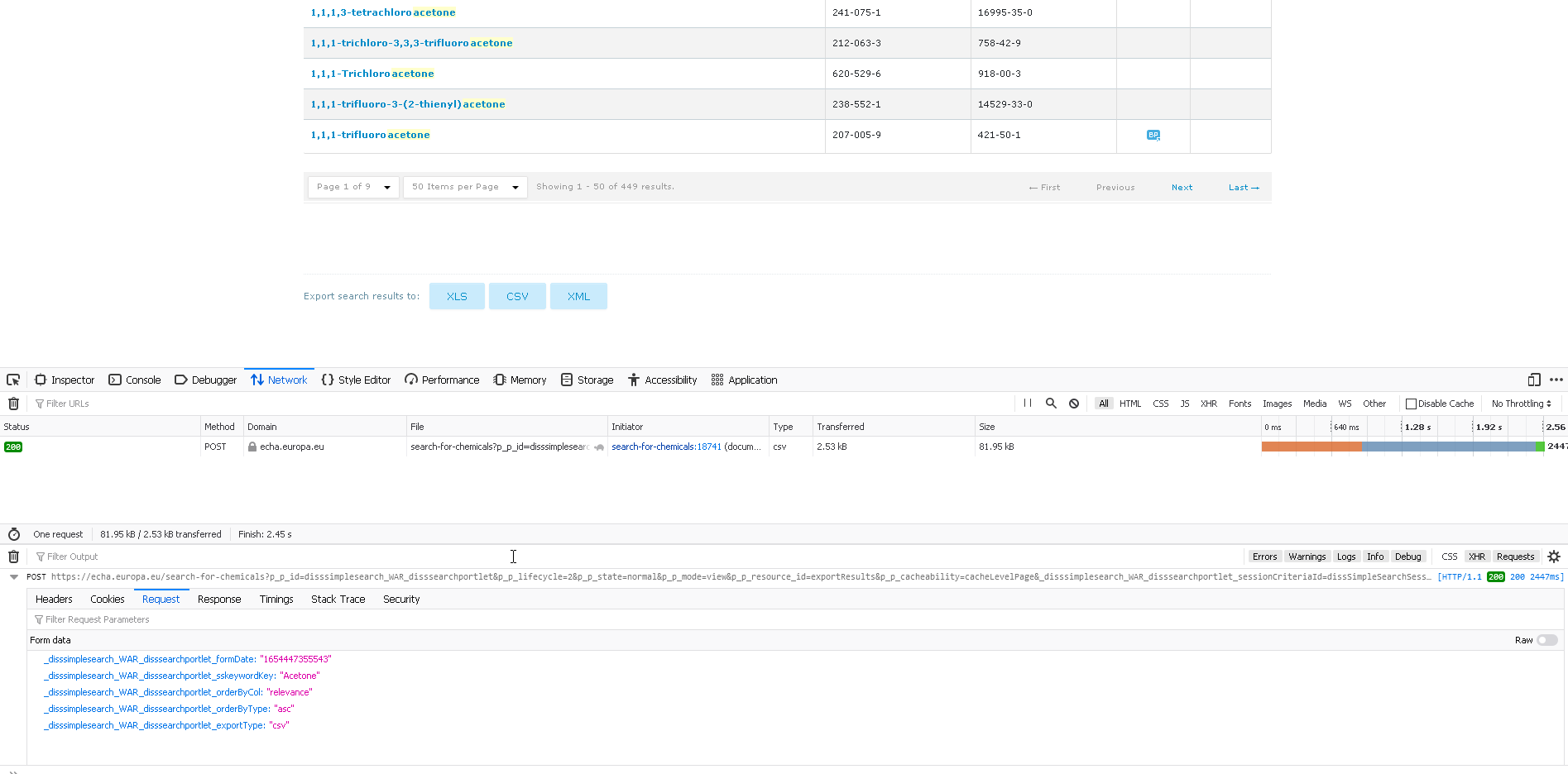
Task: Open the Memory panel
Action: click(520, 380)
